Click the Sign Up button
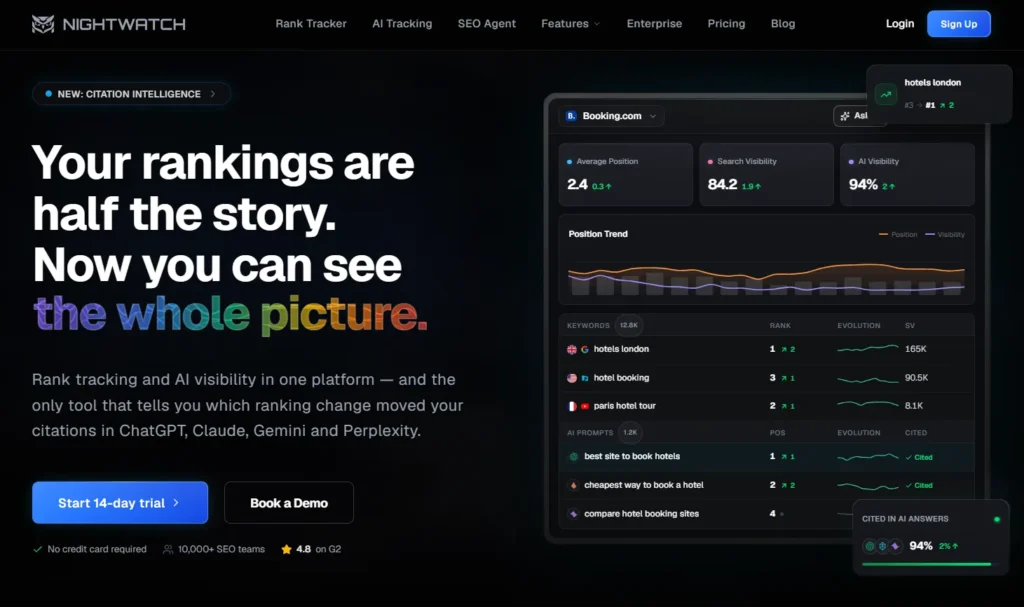 coord(959,24)
